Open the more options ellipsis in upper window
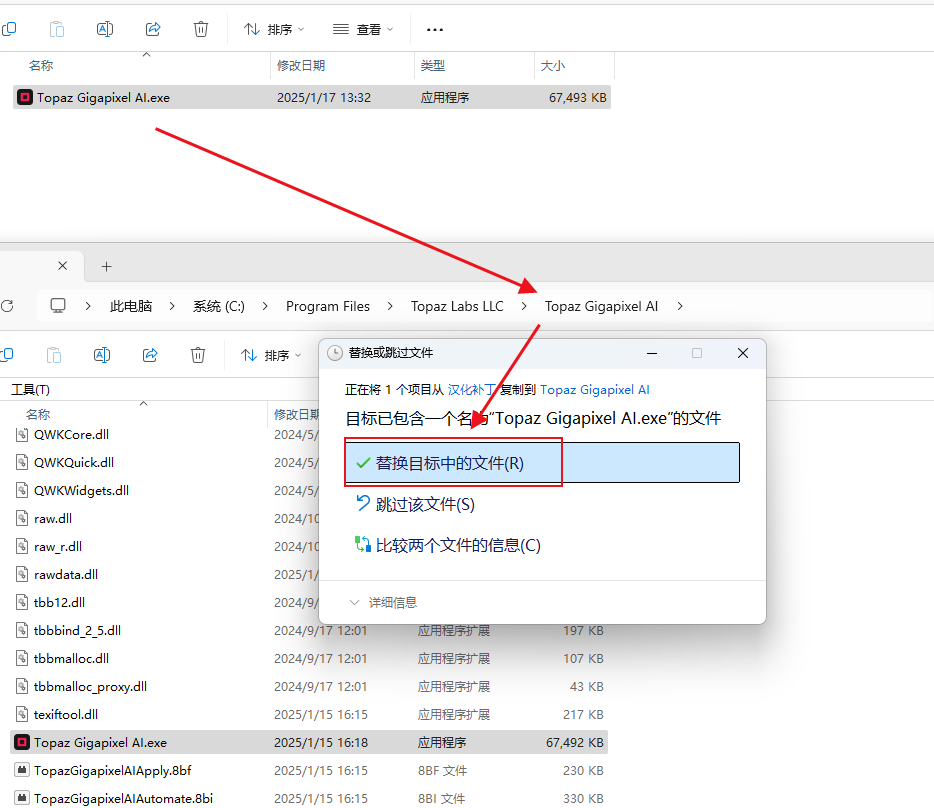 click(x=435, y=29)
